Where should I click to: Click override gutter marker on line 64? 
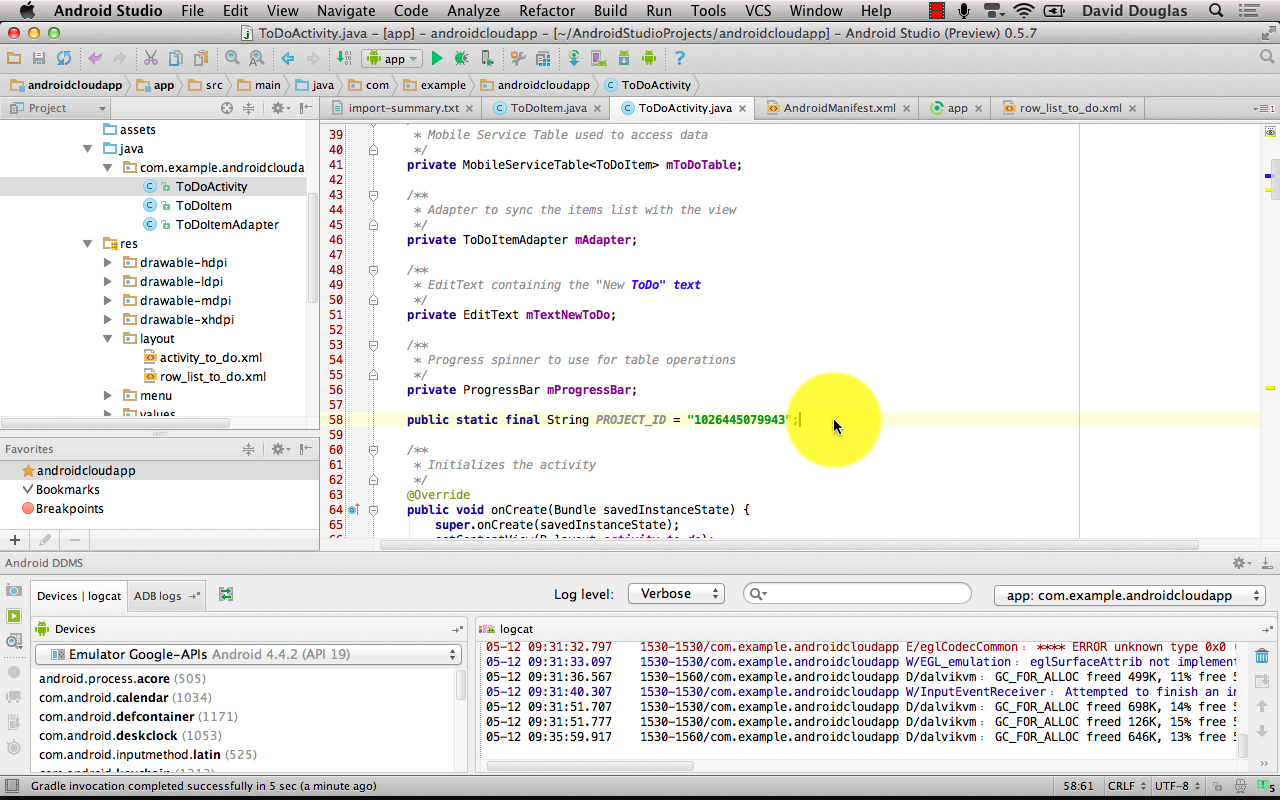coord(353,510)
